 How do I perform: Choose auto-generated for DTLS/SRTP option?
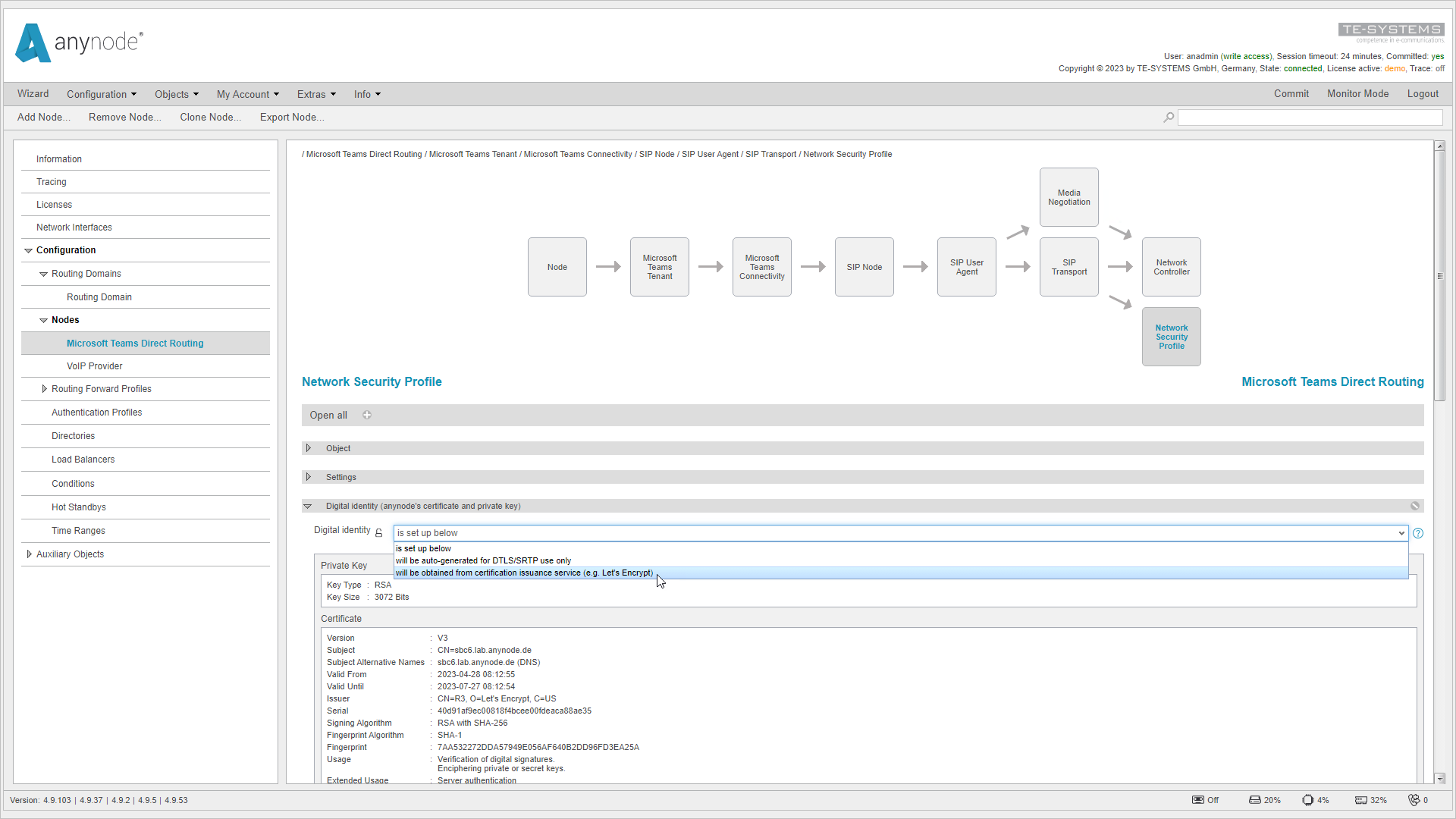pyautogui.click(x=901, y=560)
